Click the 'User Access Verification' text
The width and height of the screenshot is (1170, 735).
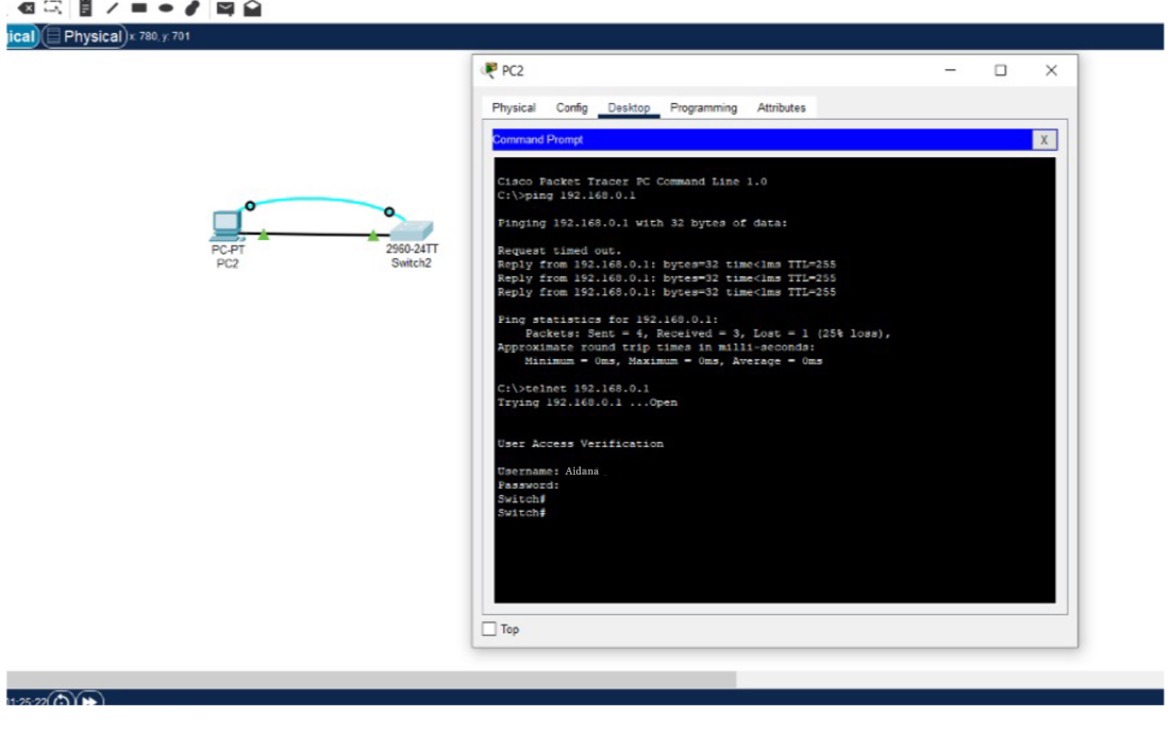[580, 443]
